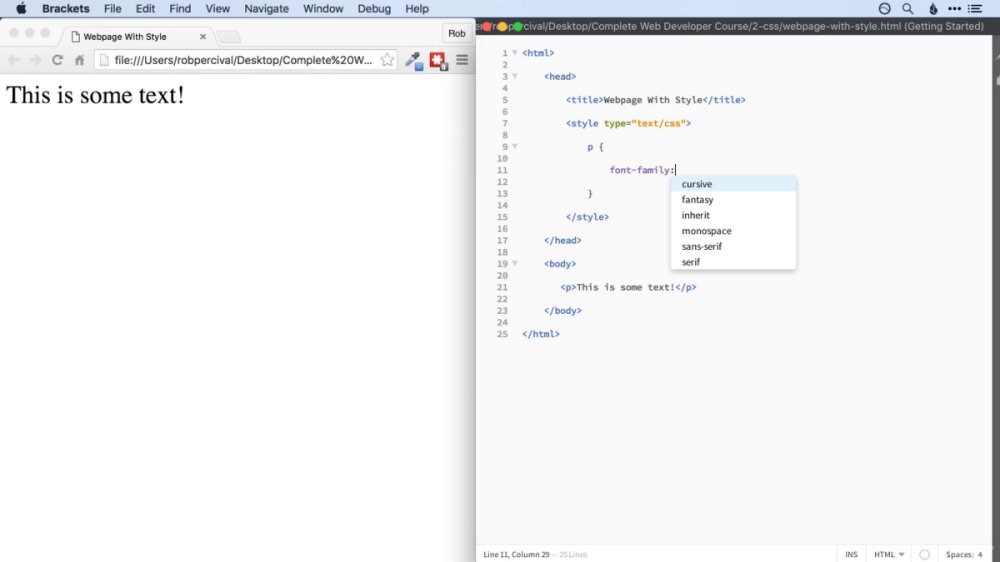1000x562 pixels.
Task: Click the circular status icon in menu bar
Action: point(885,8)
